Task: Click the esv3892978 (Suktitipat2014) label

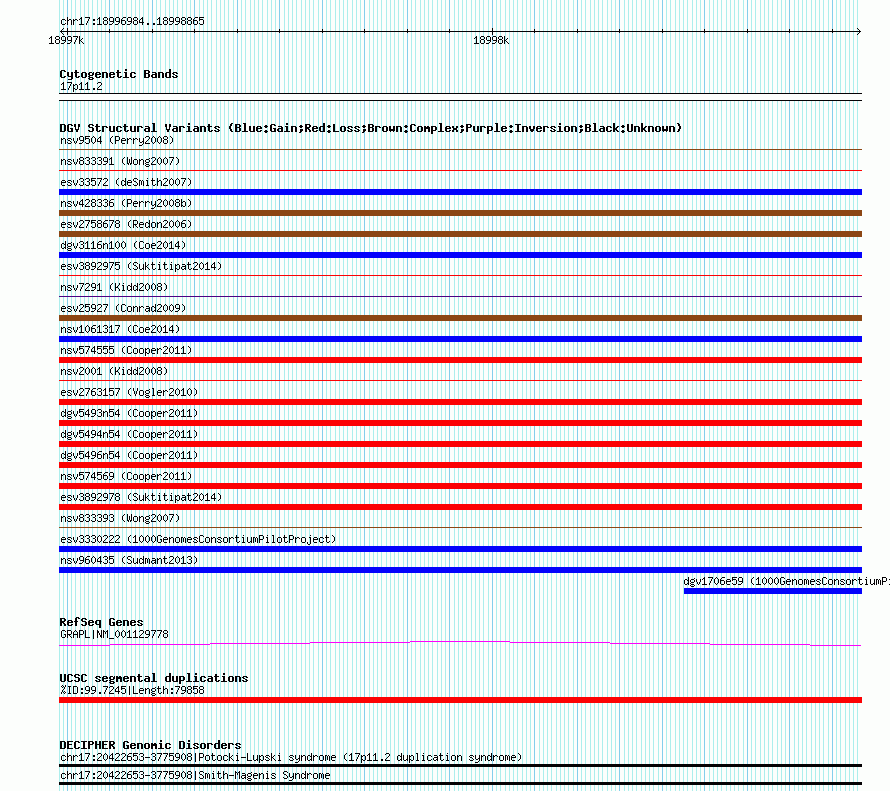Action: click(x=141, y=497)
